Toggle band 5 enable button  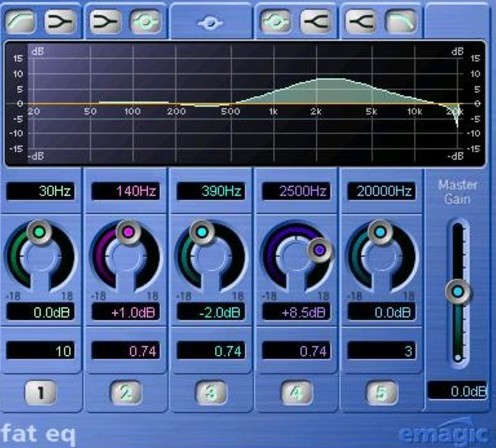(382, 393)
